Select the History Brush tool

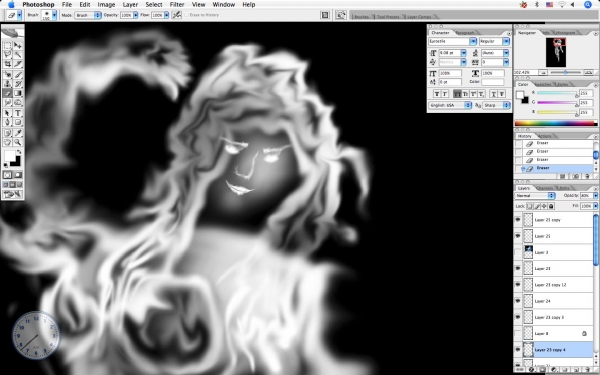(18, 84)
